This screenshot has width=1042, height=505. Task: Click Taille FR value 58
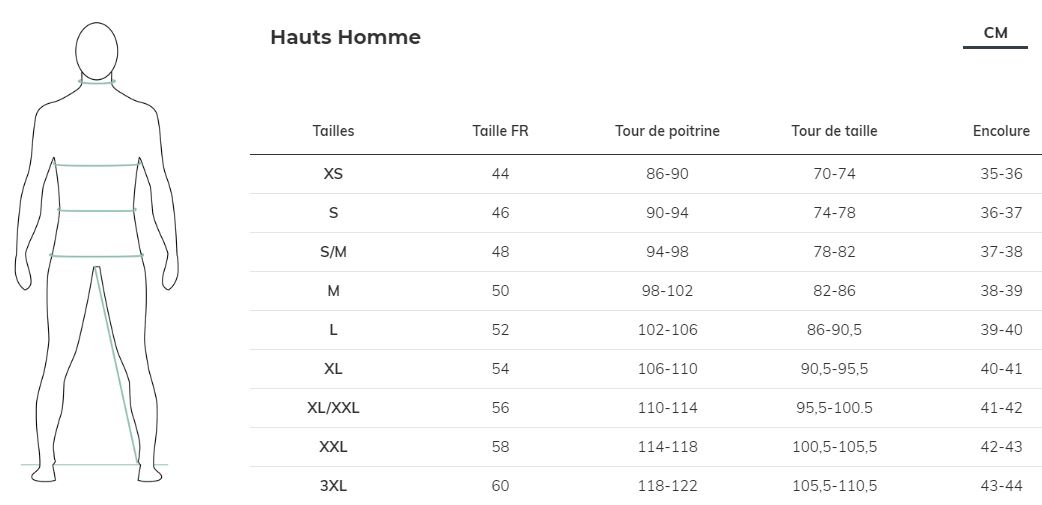(x=500, y=447)
